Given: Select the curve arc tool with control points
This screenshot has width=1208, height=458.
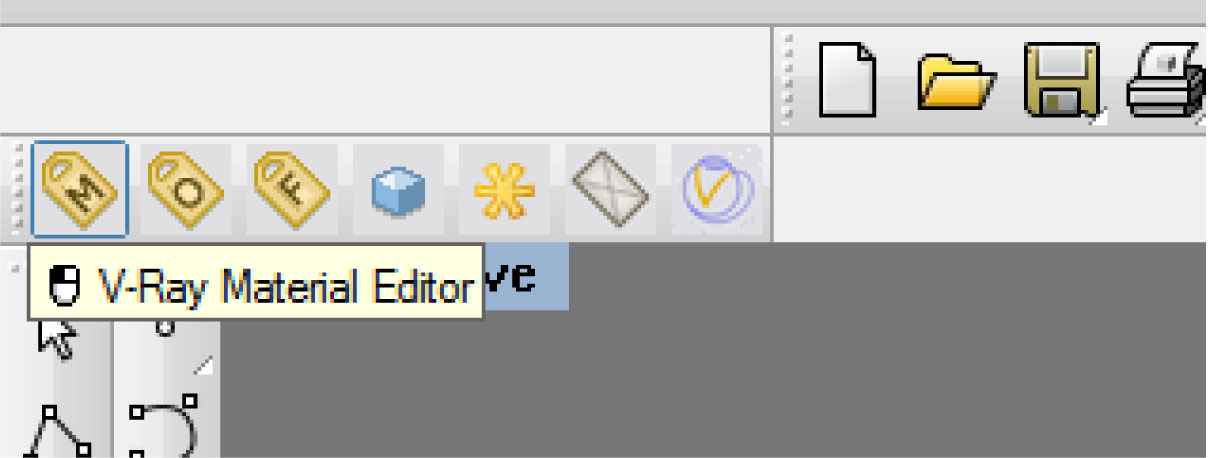Looking at the screenshot, I should tap(164, 429).
